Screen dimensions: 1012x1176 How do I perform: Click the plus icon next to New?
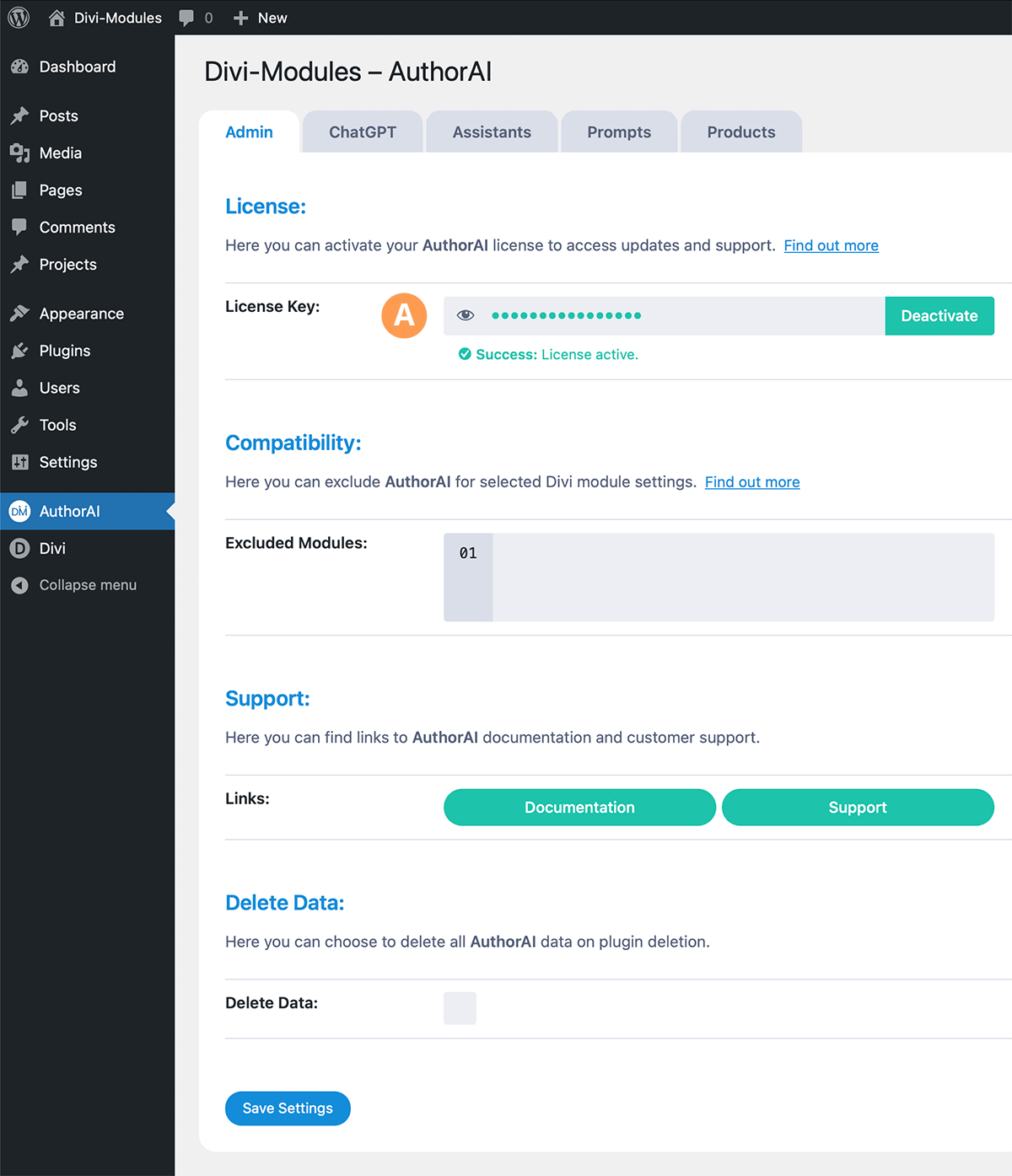240,18
